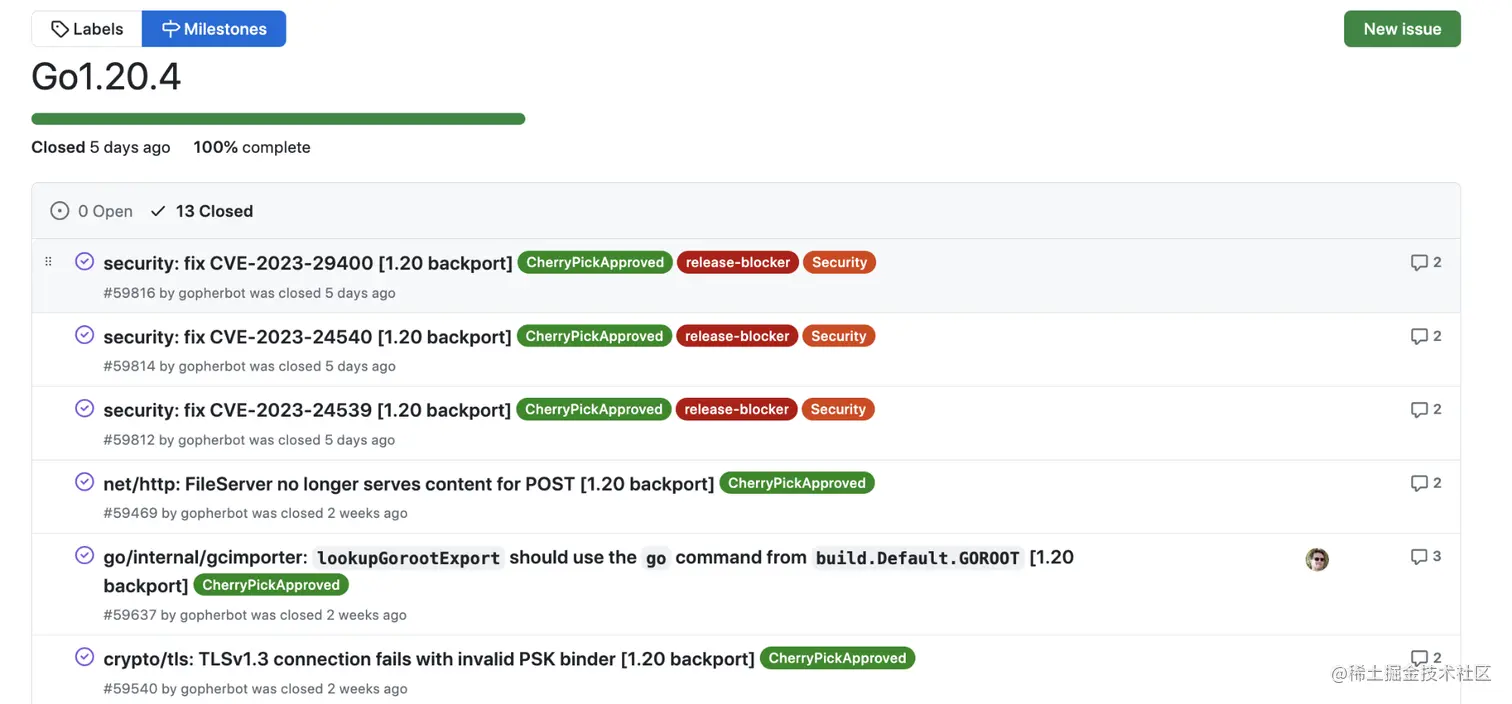Open go/internal/gcimporter lookupGorootExport issue
1512x704 pixels.
click(588, 571)
